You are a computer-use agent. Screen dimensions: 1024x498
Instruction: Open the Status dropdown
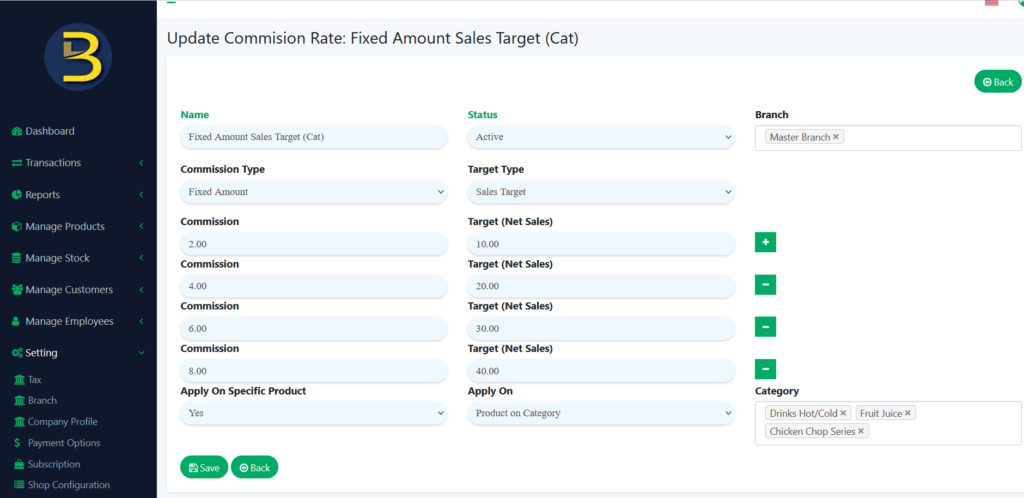pos(601,137)
